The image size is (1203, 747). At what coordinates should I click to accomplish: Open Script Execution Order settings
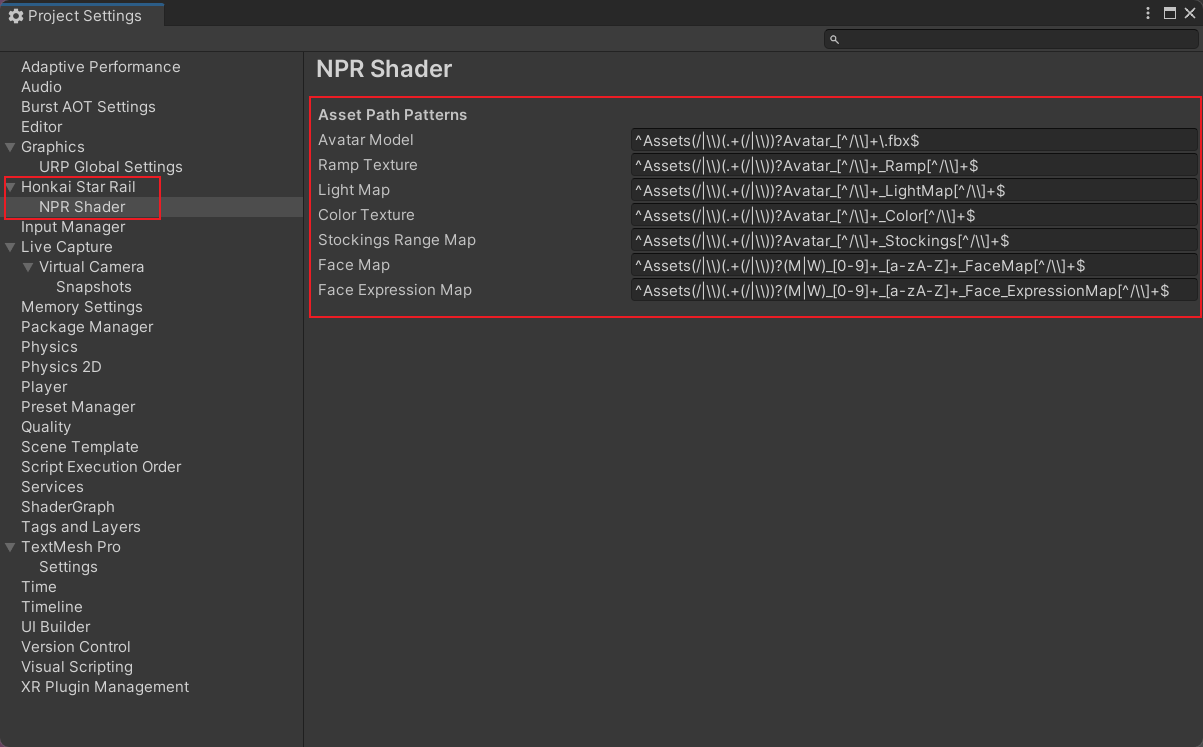pos(101,467)
